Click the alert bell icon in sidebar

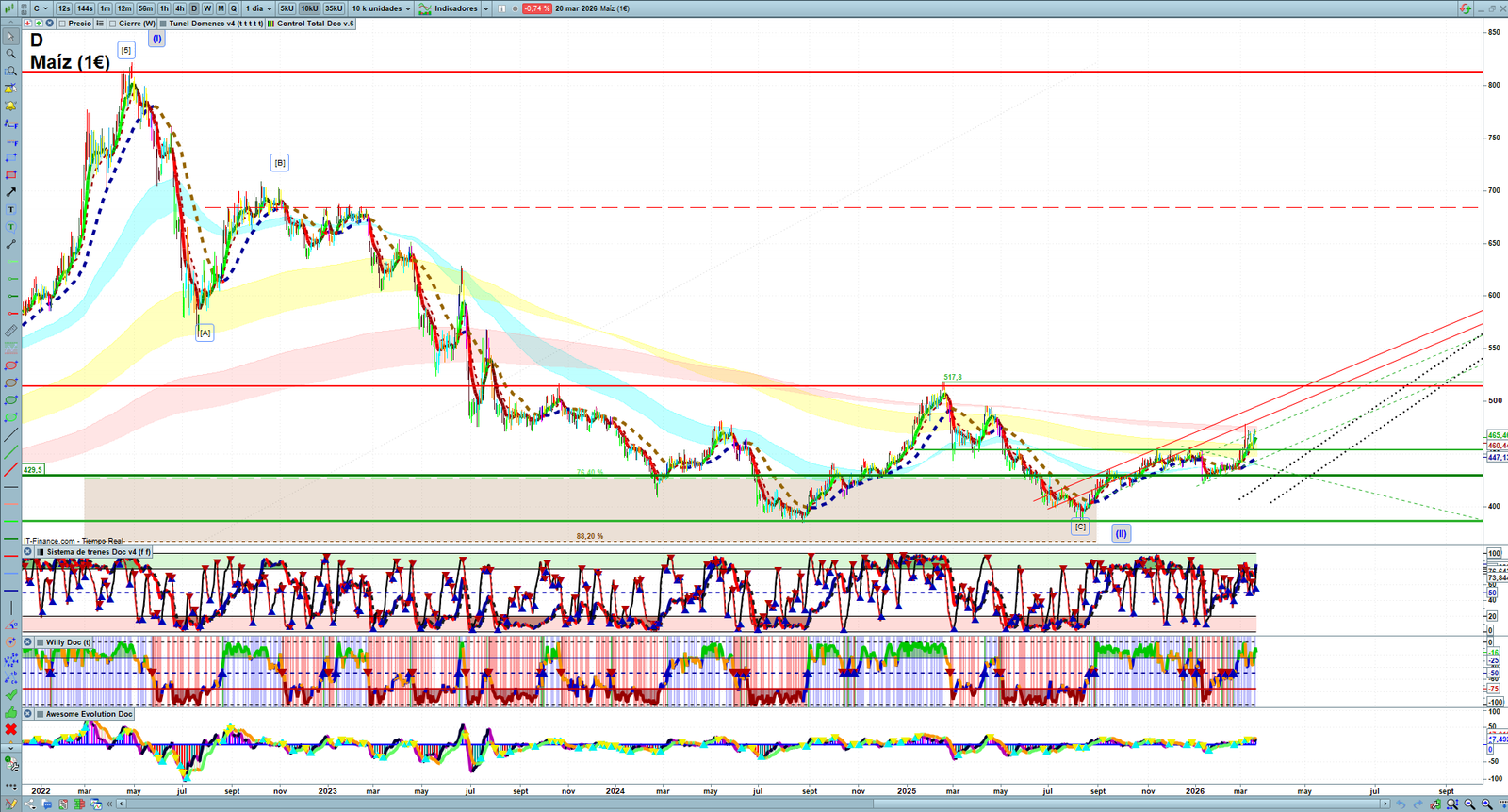pyautogui.click(x=10, y=106)
